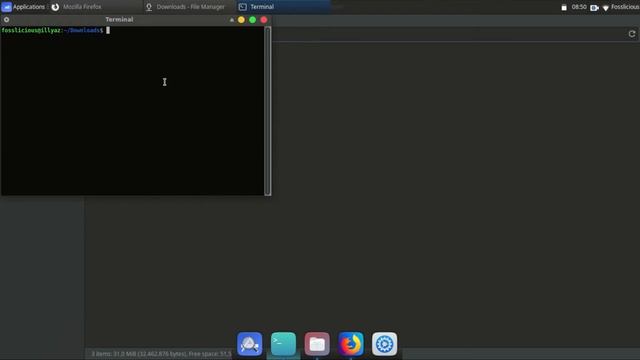This screenshot has height=360, width=640.
Task: Minimize the Terminal with yellow button
Action: pyautogui.click(x=241, y=20)
